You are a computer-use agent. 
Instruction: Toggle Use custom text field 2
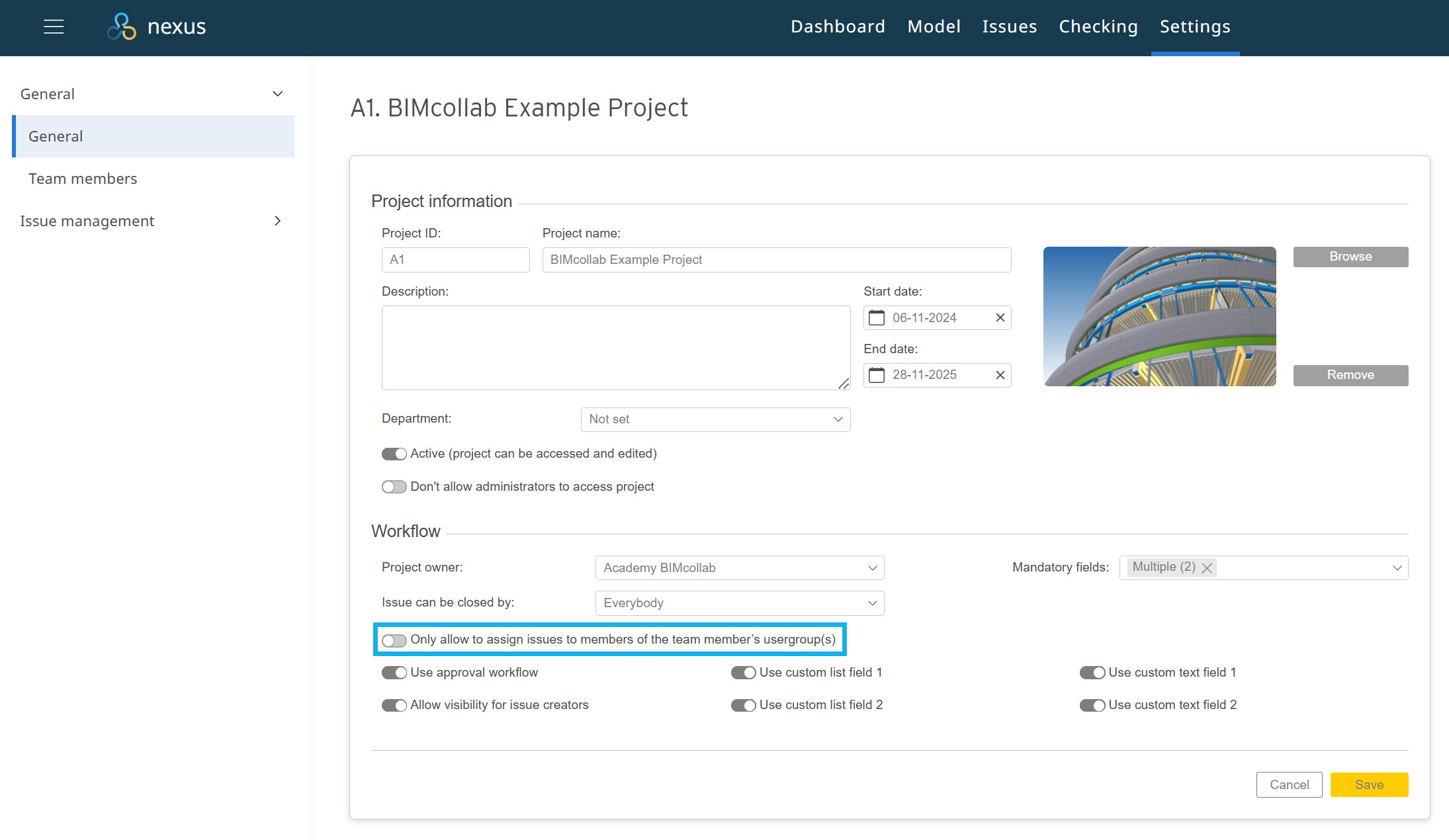[1092, 705]
